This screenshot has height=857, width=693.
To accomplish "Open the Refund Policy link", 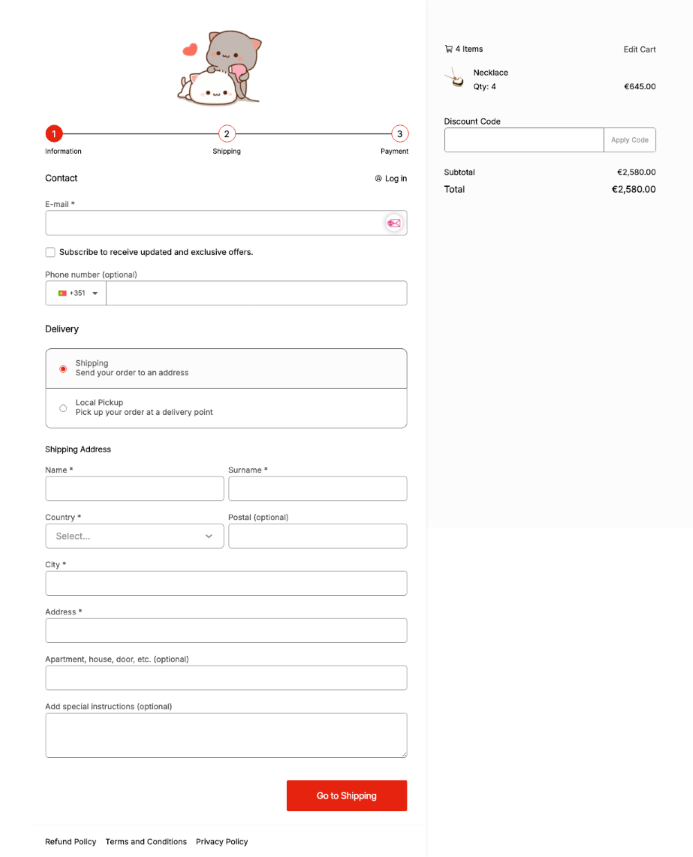I will (70, 842).
